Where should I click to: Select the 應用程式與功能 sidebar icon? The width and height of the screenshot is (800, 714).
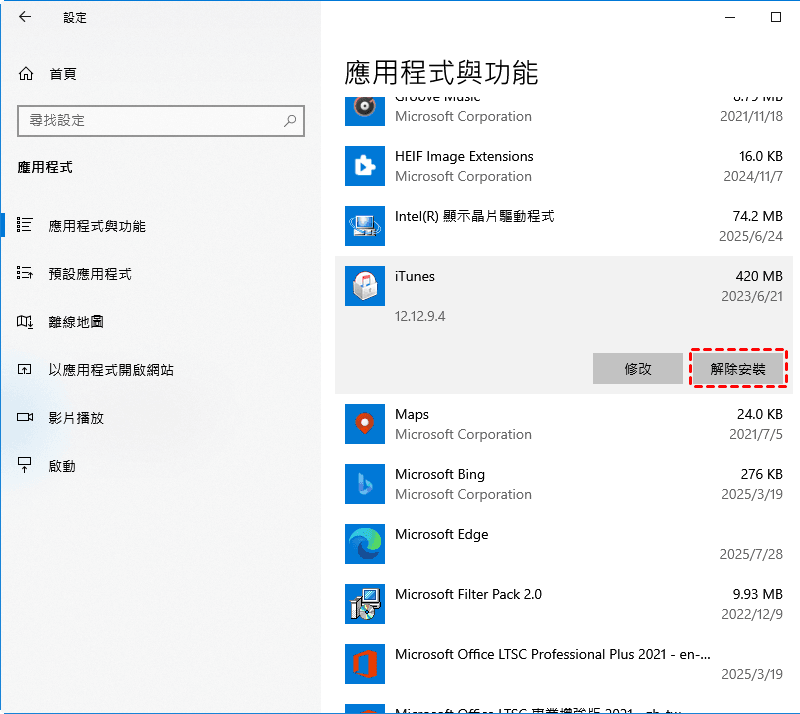24,225
